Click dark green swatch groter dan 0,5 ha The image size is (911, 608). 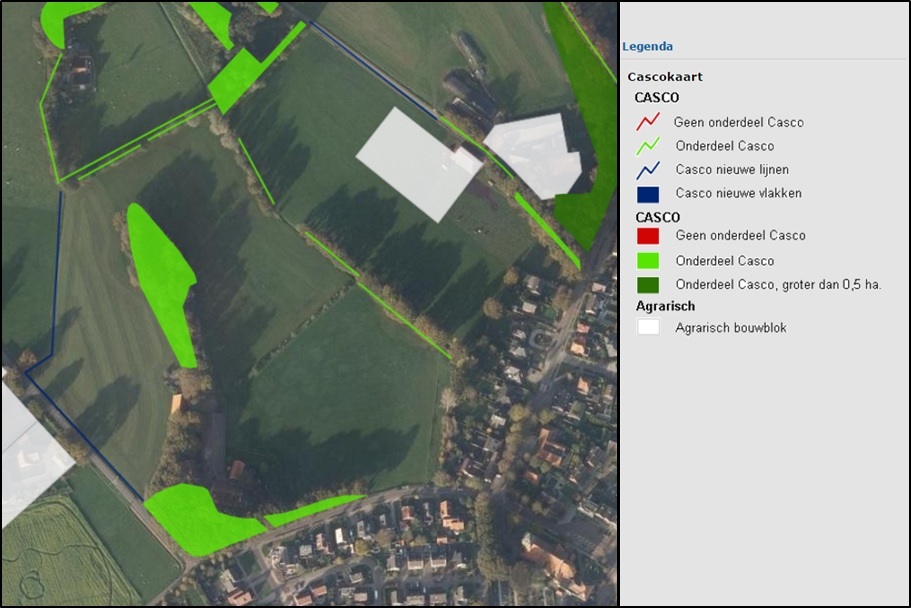[x=648, y=285]
